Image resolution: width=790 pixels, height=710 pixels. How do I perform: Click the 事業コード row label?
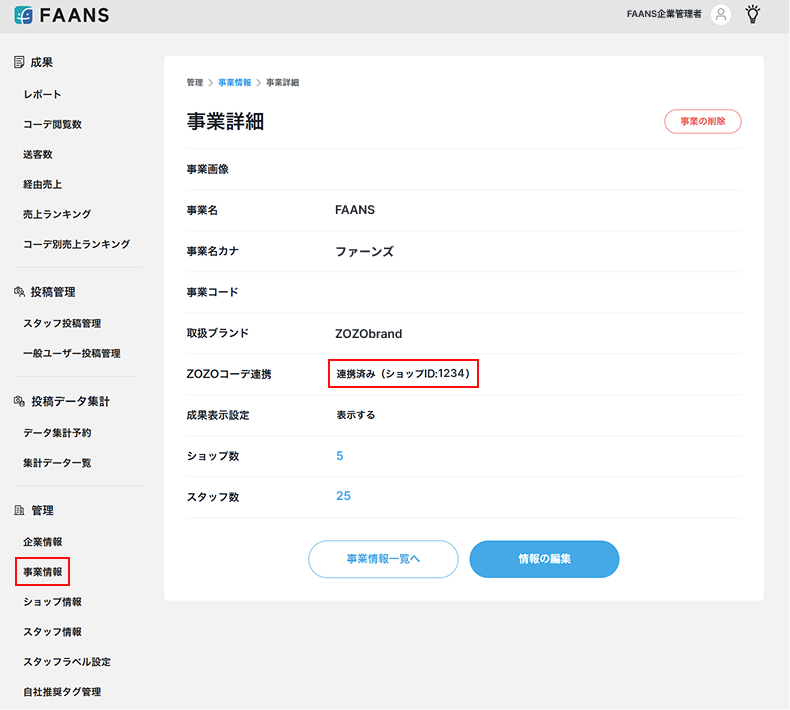[x=212, y=292]
